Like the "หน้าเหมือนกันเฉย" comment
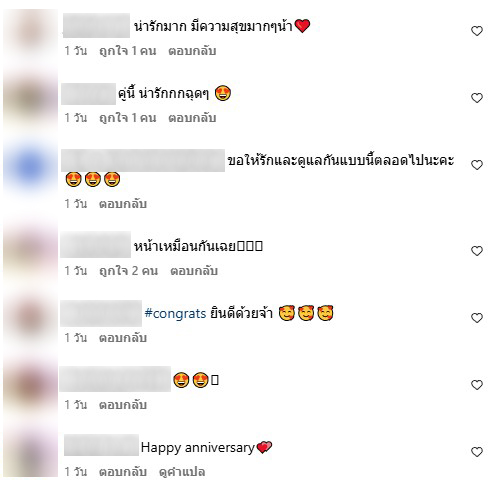This screenshot has width=494, height=493. (477, 251)
